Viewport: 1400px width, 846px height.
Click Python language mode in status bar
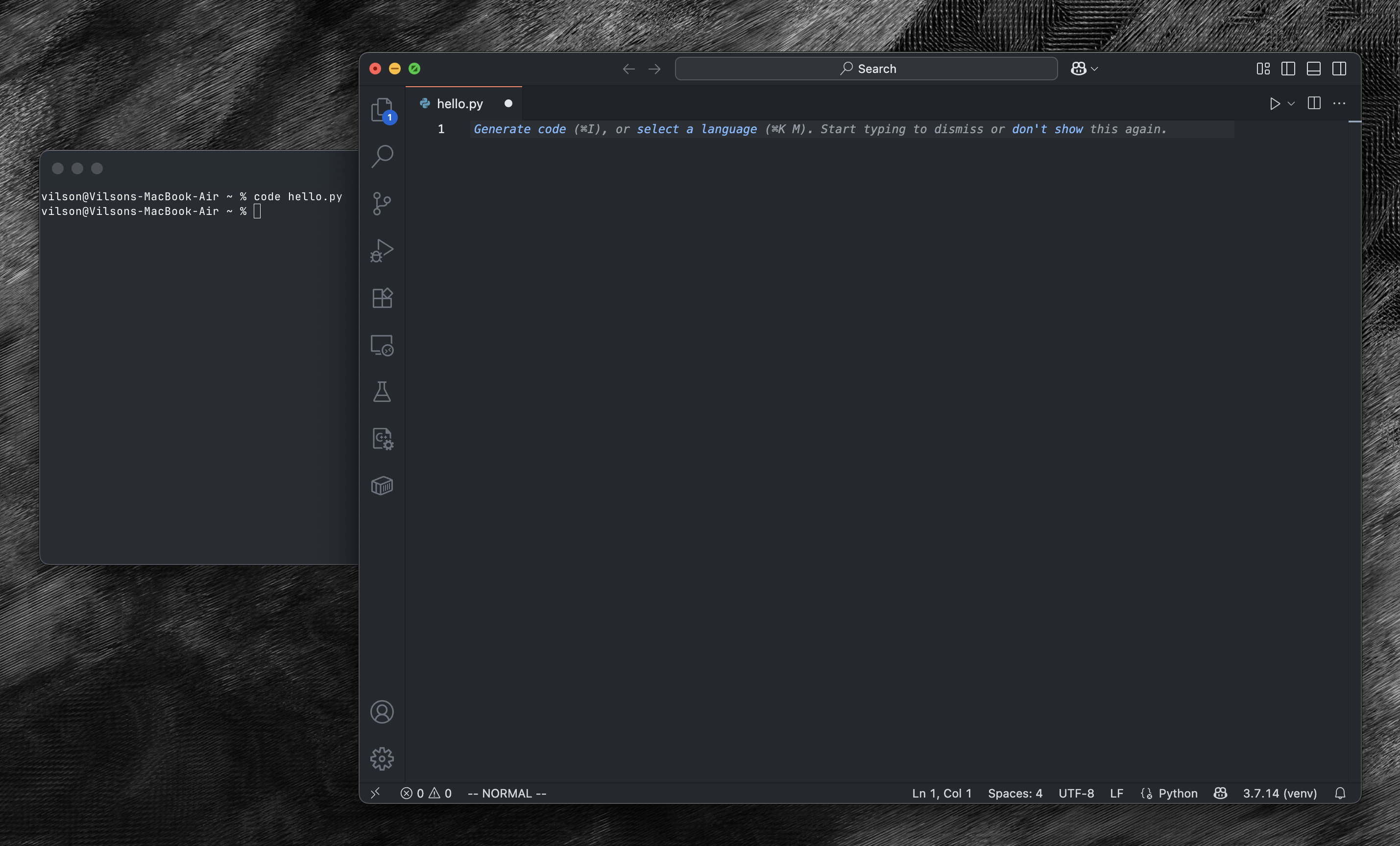point(1177,793)
